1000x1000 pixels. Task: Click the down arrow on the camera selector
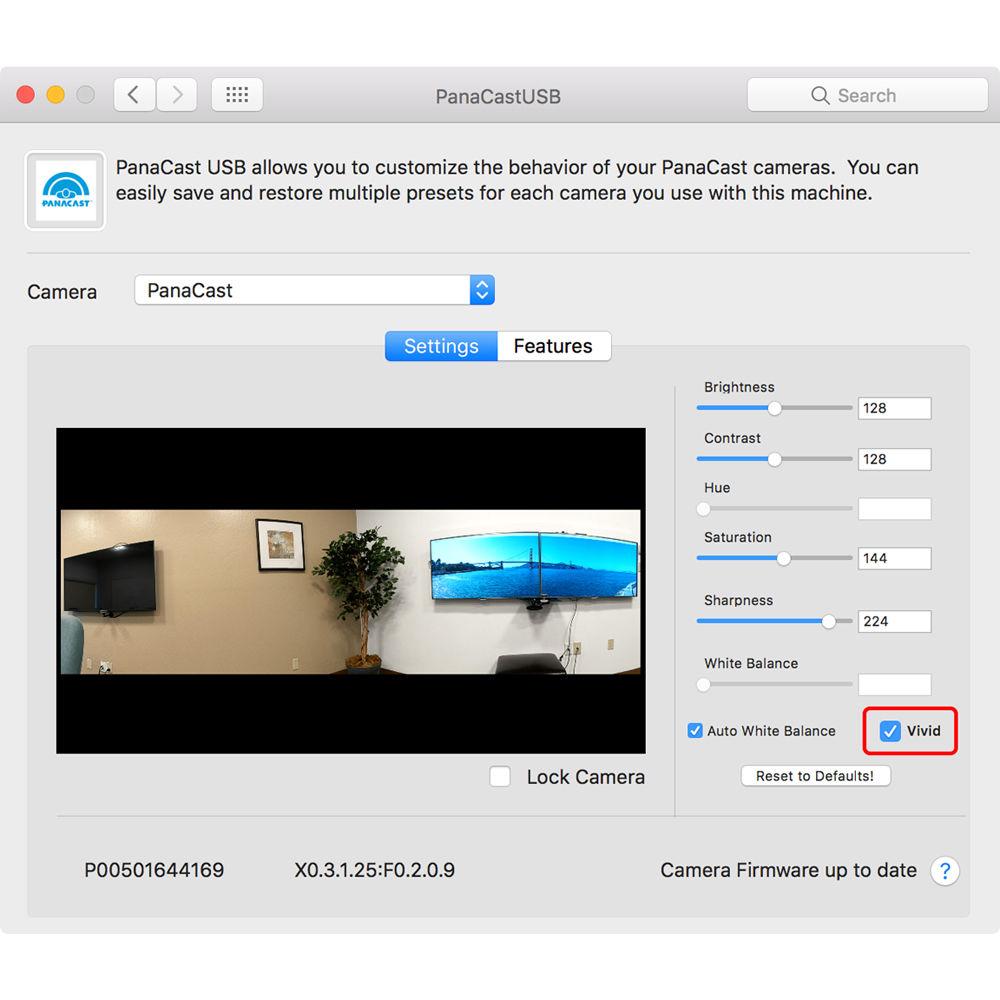click(480, 296)
